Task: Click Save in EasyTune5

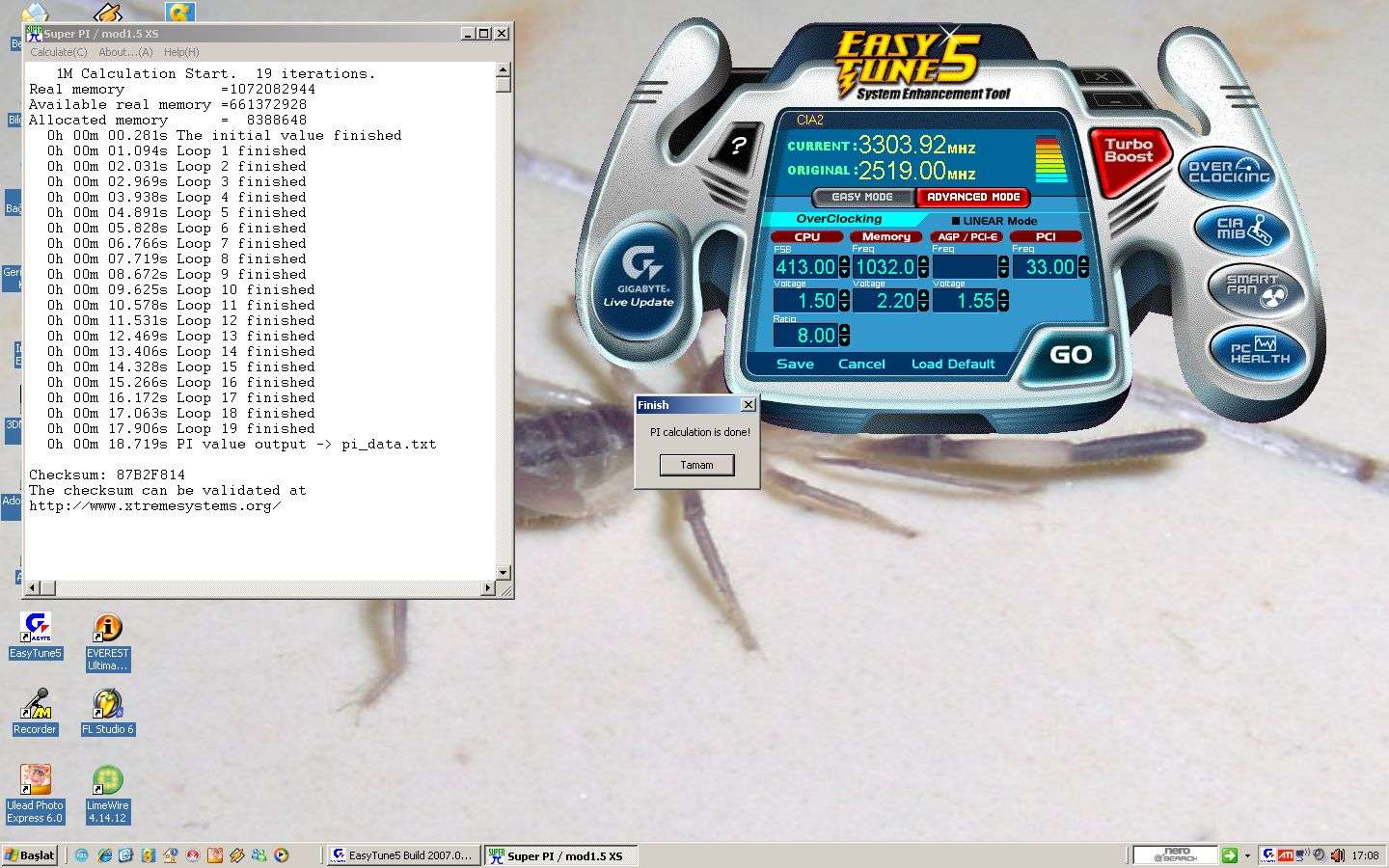Action: point(795,364)
